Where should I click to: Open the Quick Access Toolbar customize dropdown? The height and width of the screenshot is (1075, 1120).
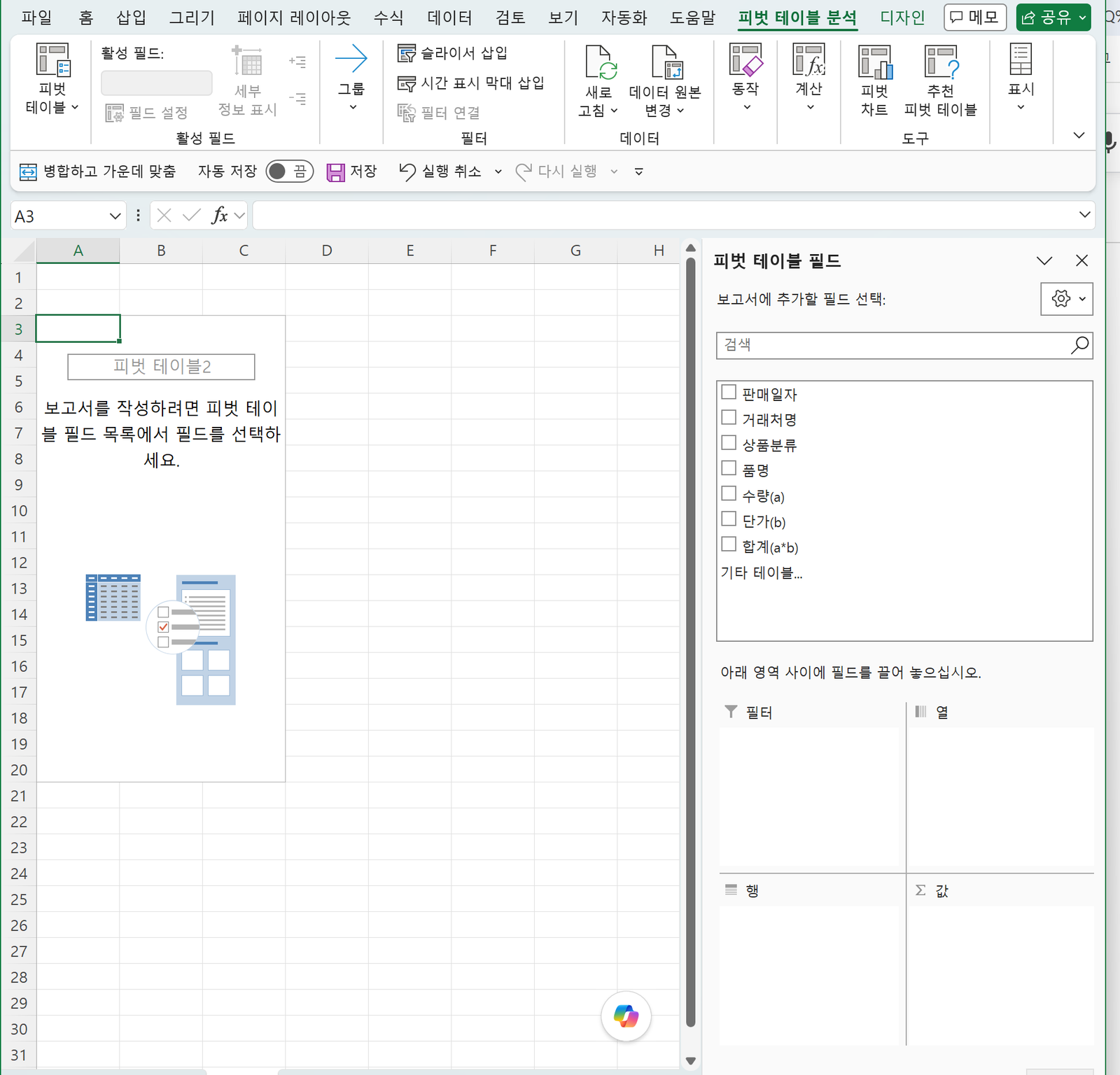click(x=638, y=172)
